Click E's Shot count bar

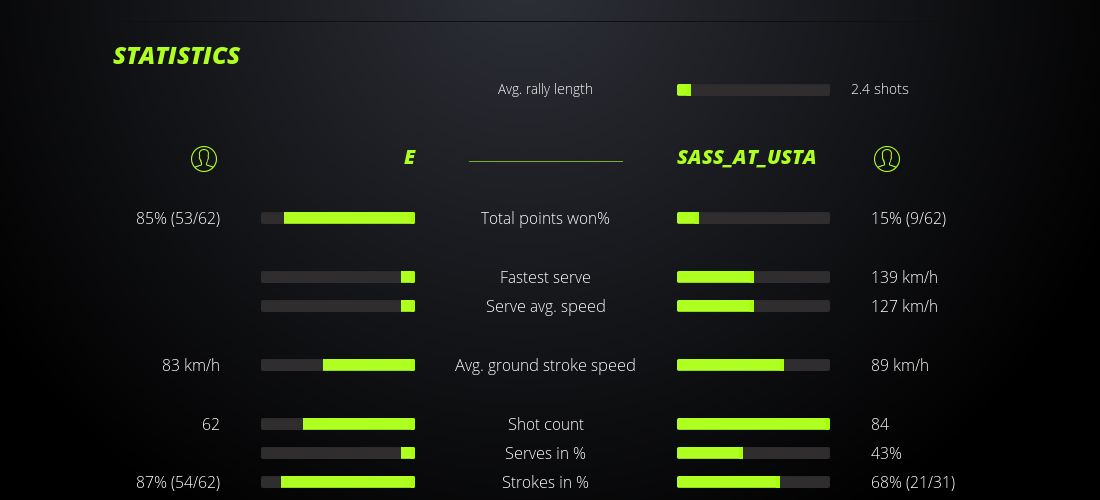(338, 424)
